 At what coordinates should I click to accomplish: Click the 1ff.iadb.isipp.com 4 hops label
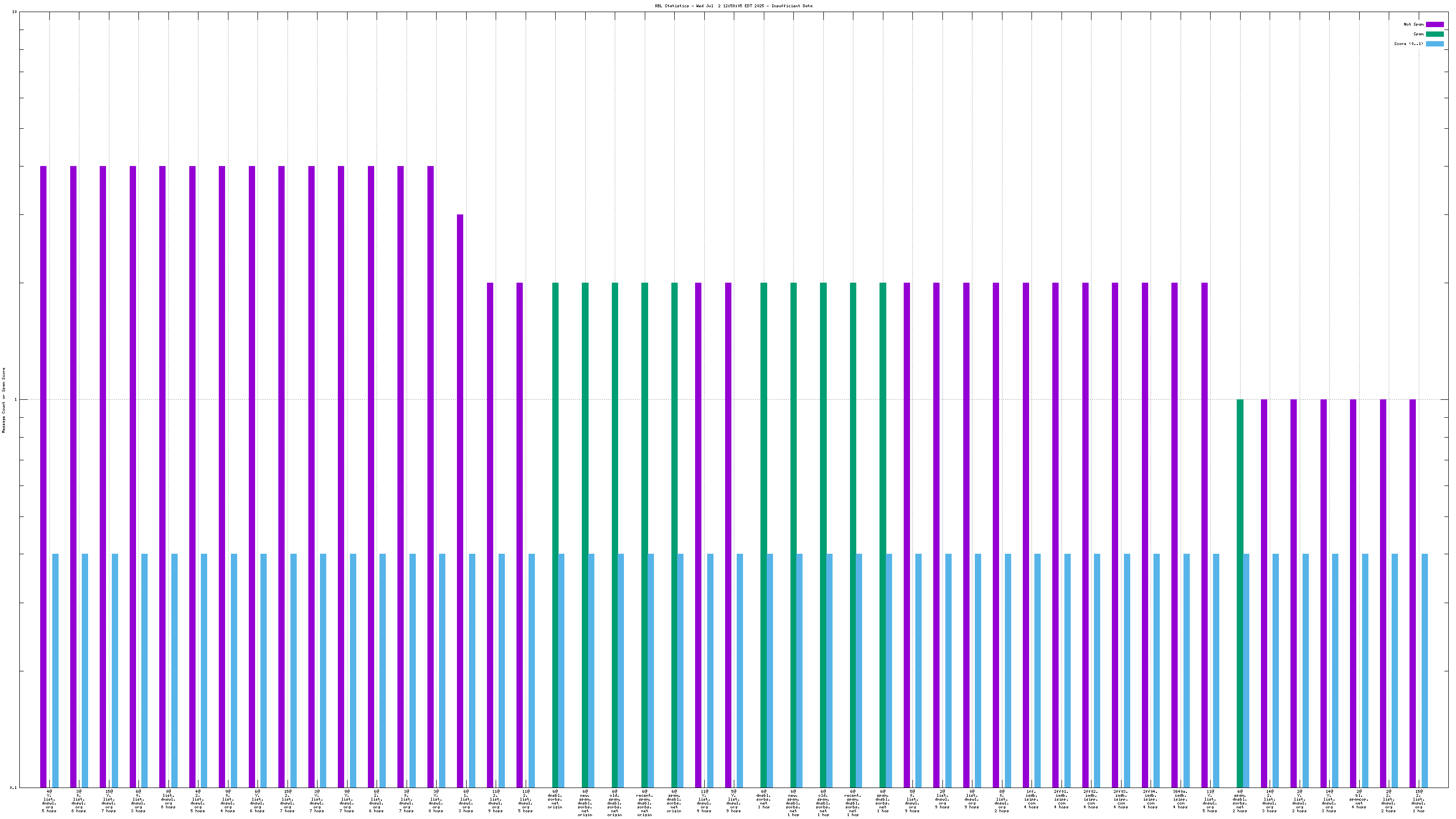1031,799
